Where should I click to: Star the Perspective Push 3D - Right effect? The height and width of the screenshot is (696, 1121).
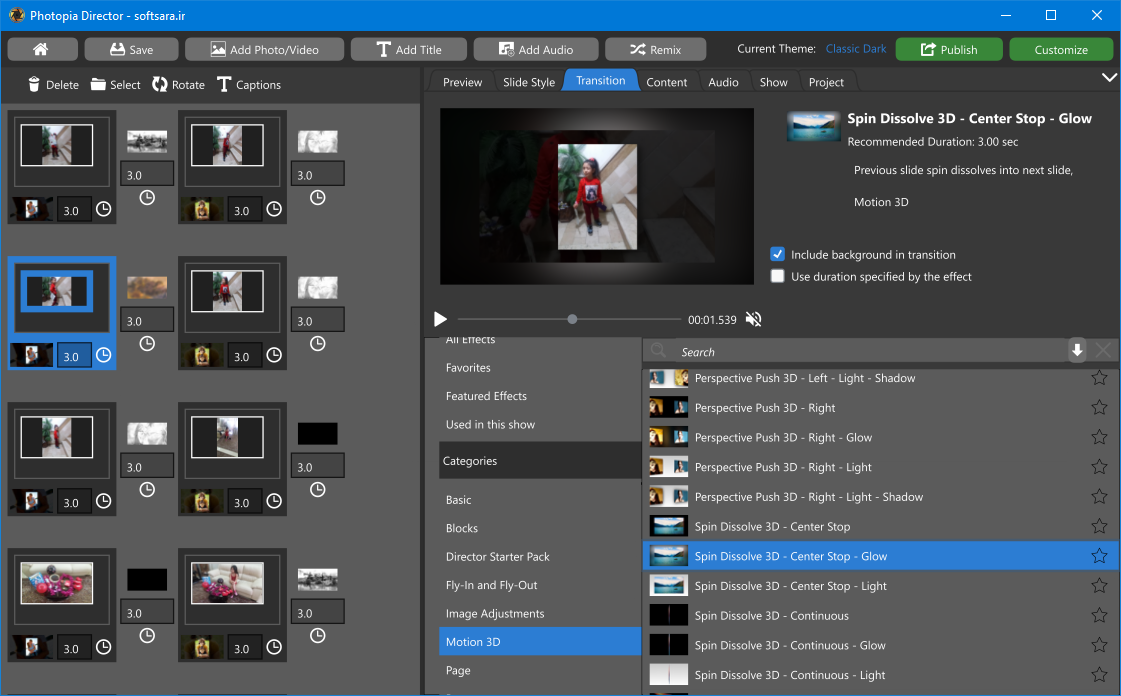1099,408
